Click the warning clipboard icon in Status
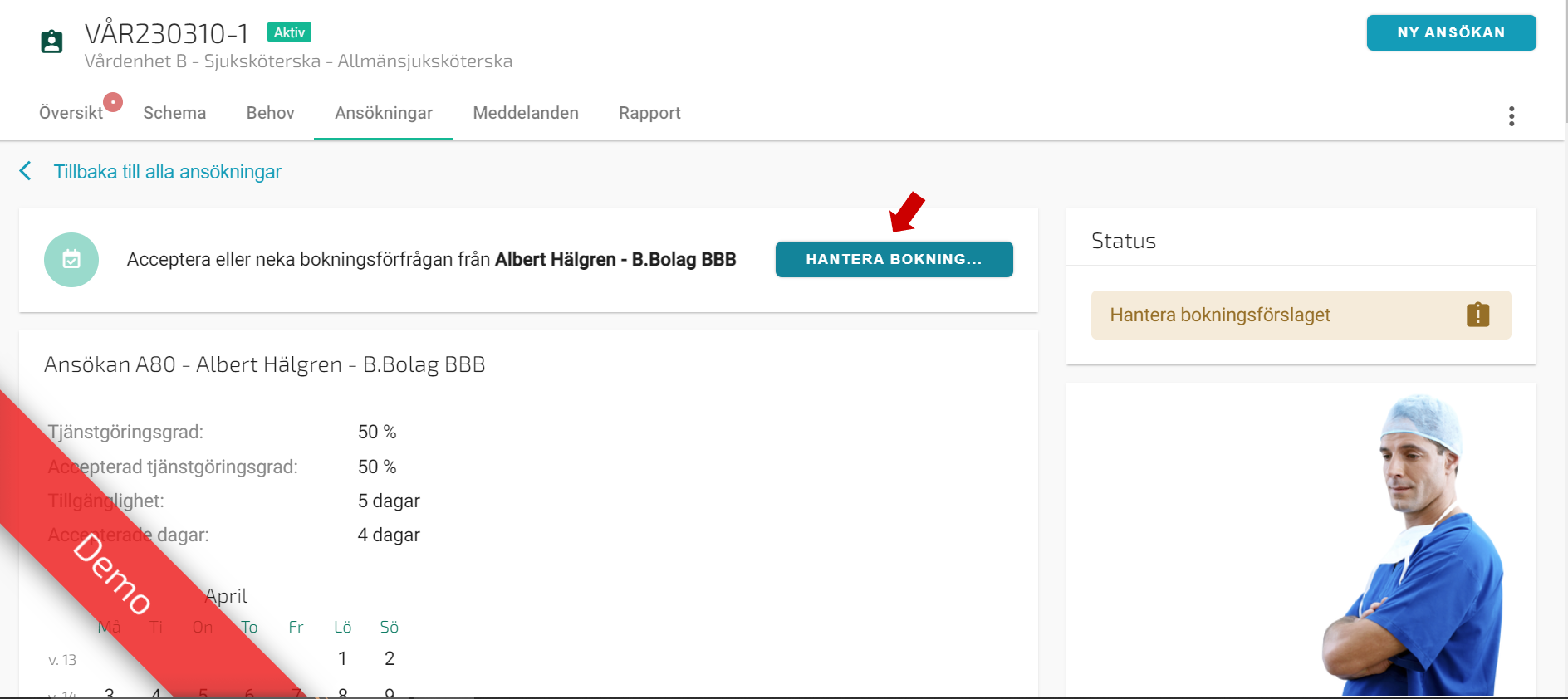 pyautogui.click(x=1478, y=315)
